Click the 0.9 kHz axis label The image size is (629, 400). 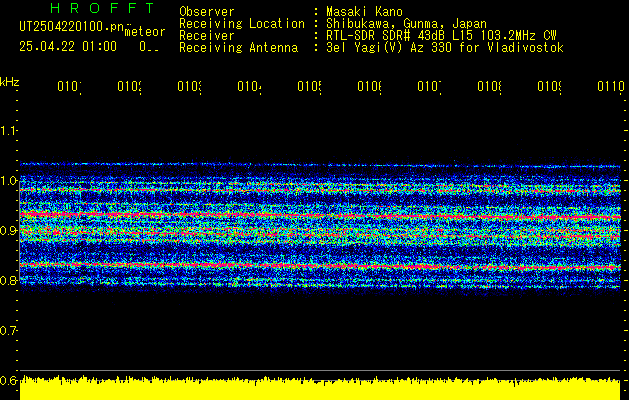pyautogui.click(x=8, y=231)
